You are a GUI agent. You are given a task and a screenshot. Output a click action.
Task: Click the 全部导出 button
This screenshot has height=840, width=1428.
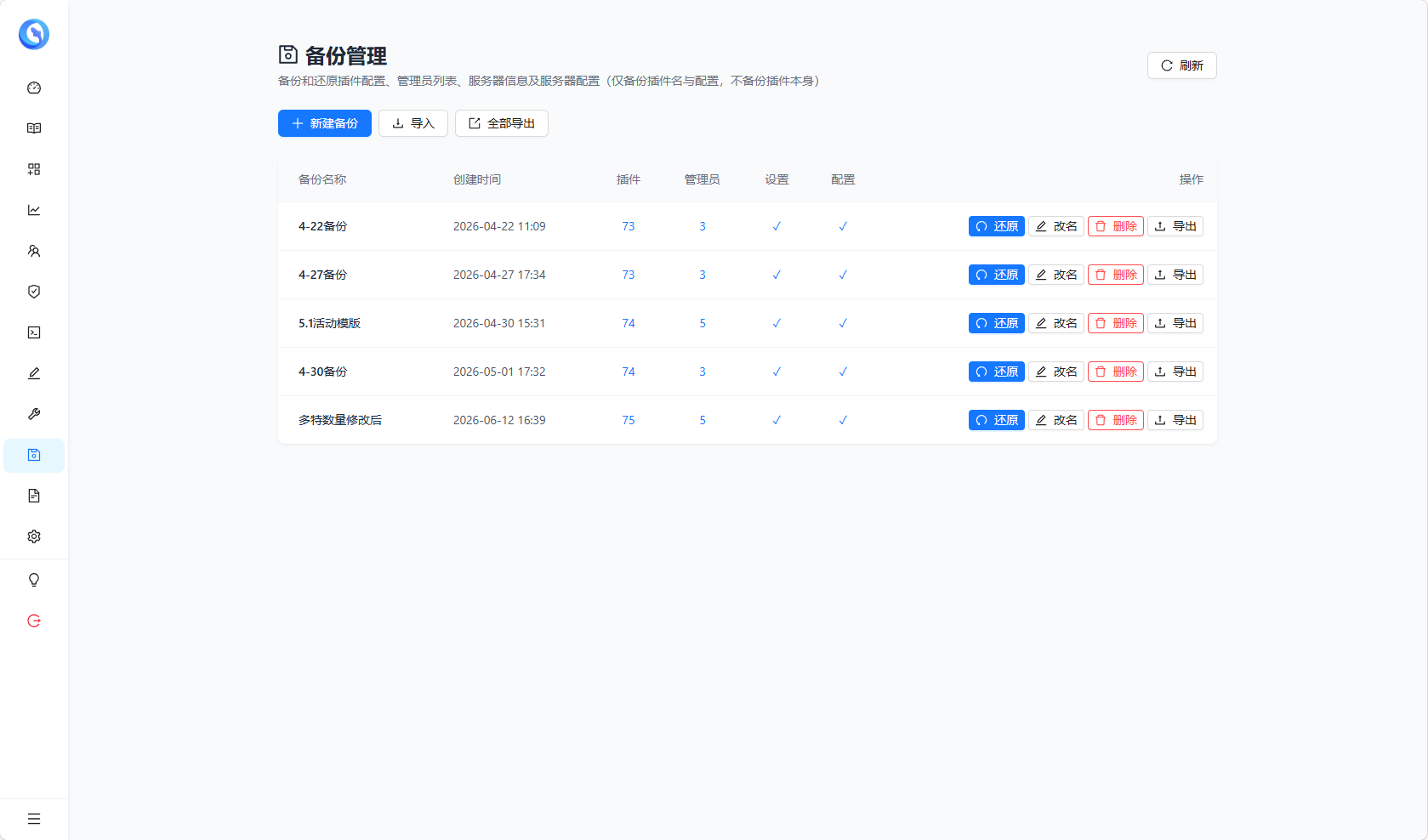pos(502,123)
